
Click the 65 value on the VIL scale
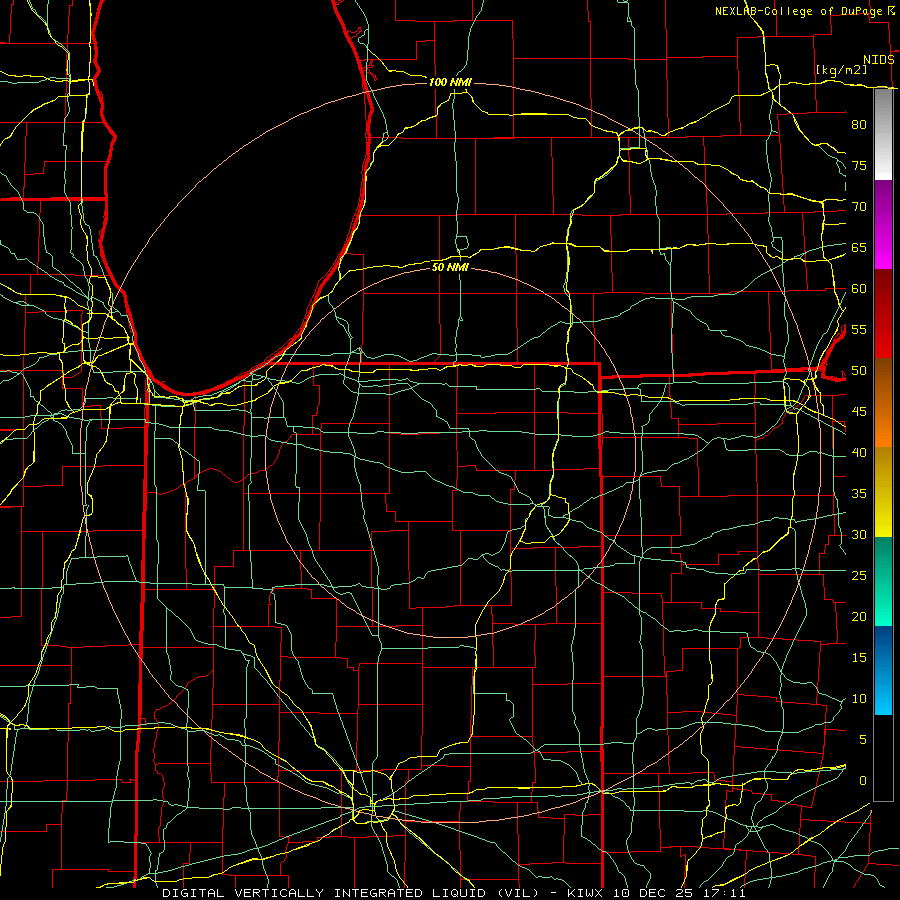pyautogui.click(x=859, y=247)
